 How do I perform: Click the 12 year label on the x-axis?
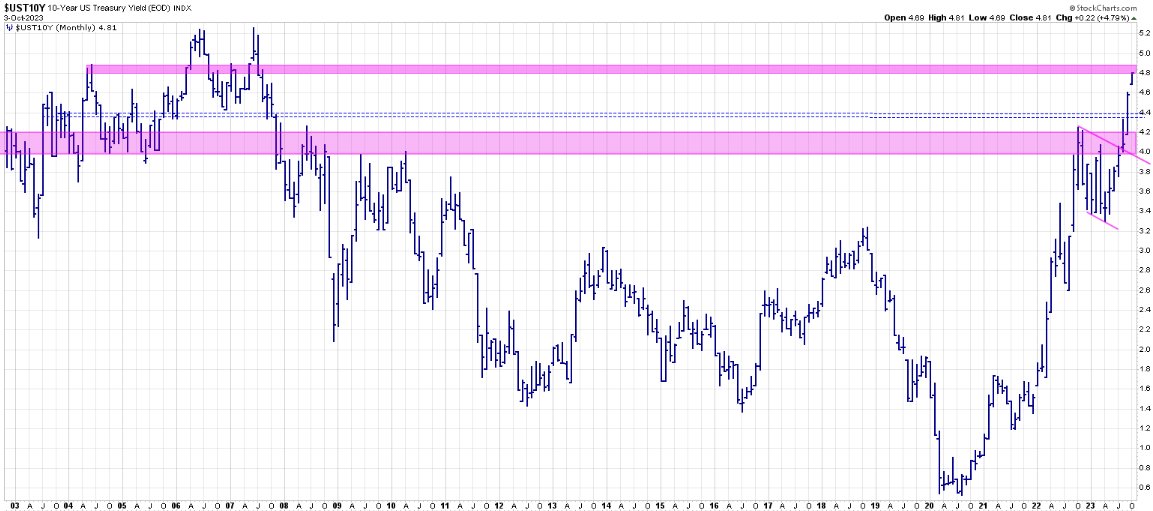coord(499,505)
